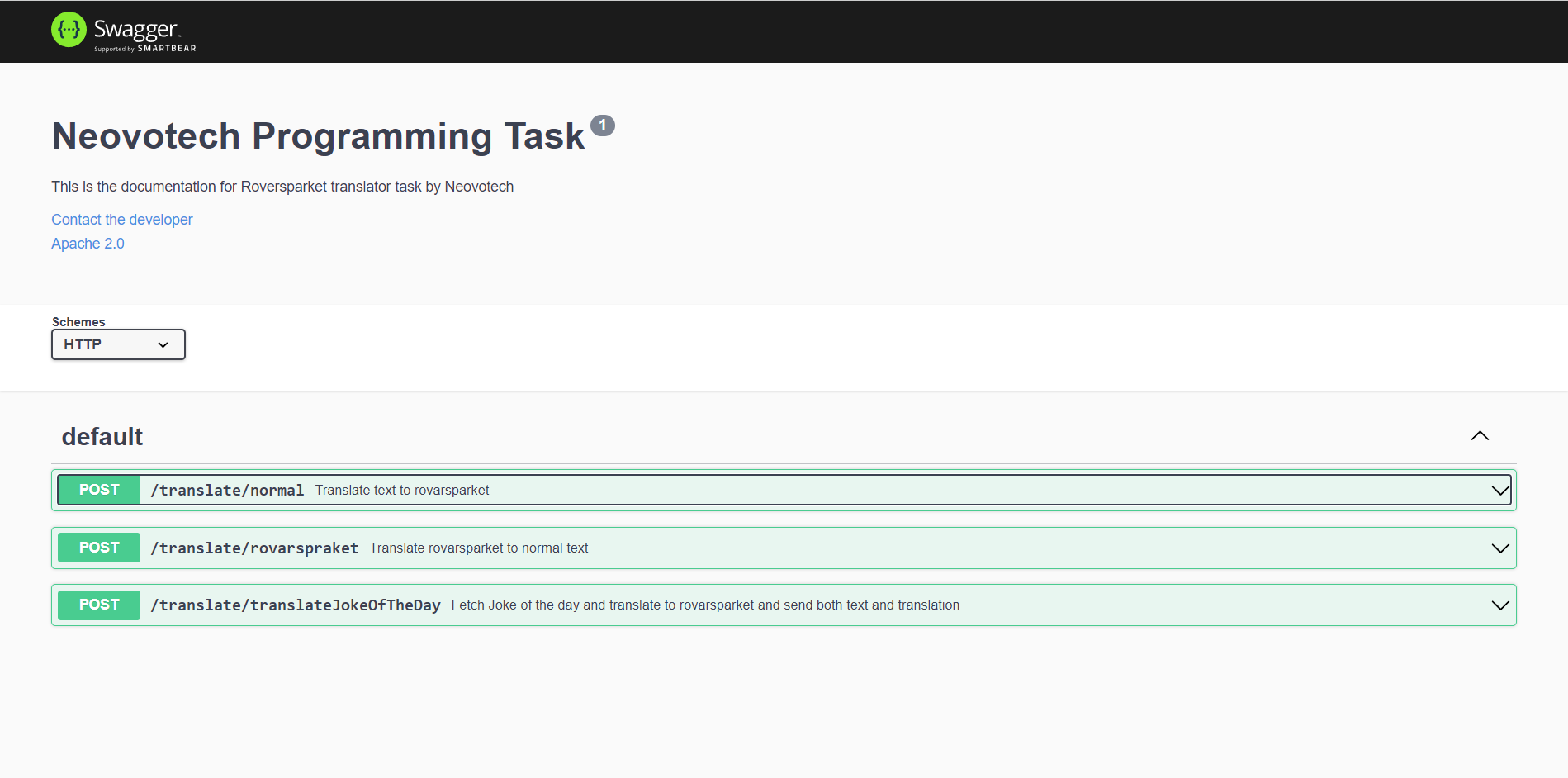1568x778 pixels.
Task: Click POST badge for /translate/normal
Action: click(99, 490)
